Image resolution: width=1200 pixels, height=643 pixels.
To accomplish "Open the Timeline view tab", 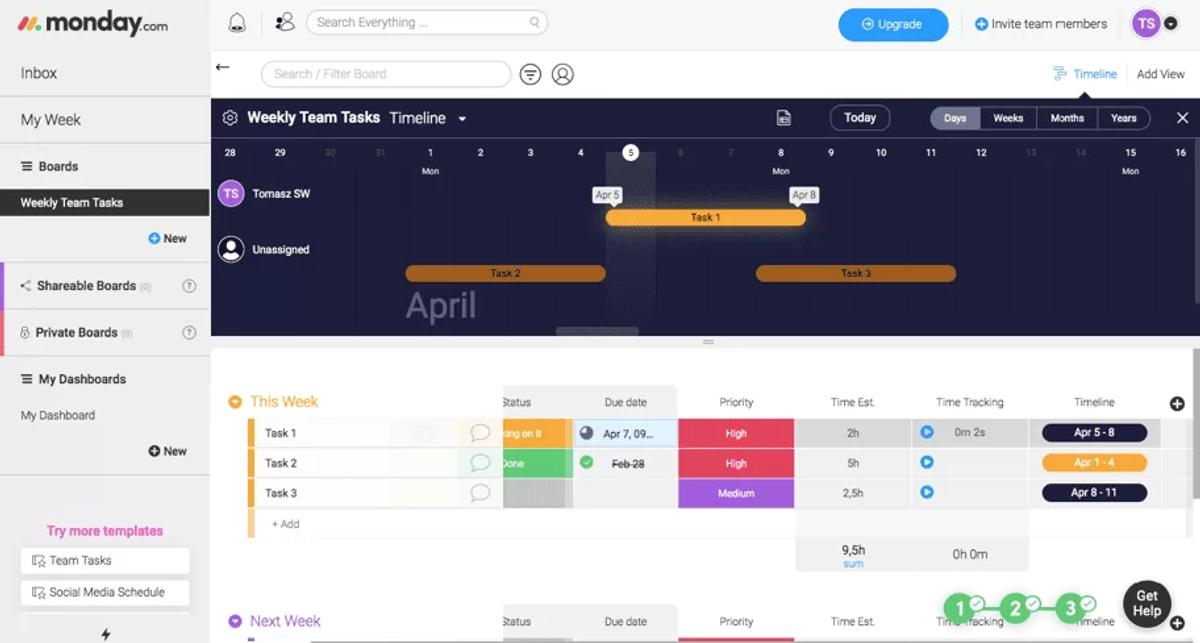I will coord(1085,74).
